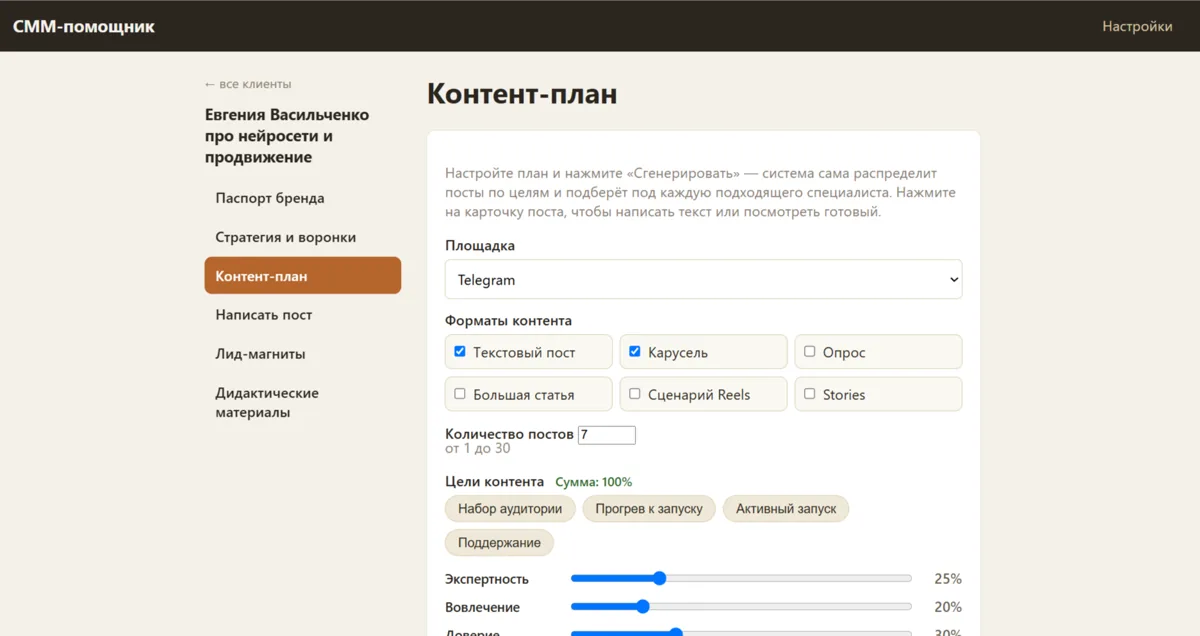The height and width of the screenshot is (636, 1200).
Task: Toggle the Stories format checkbox
Action: point(810,394)
